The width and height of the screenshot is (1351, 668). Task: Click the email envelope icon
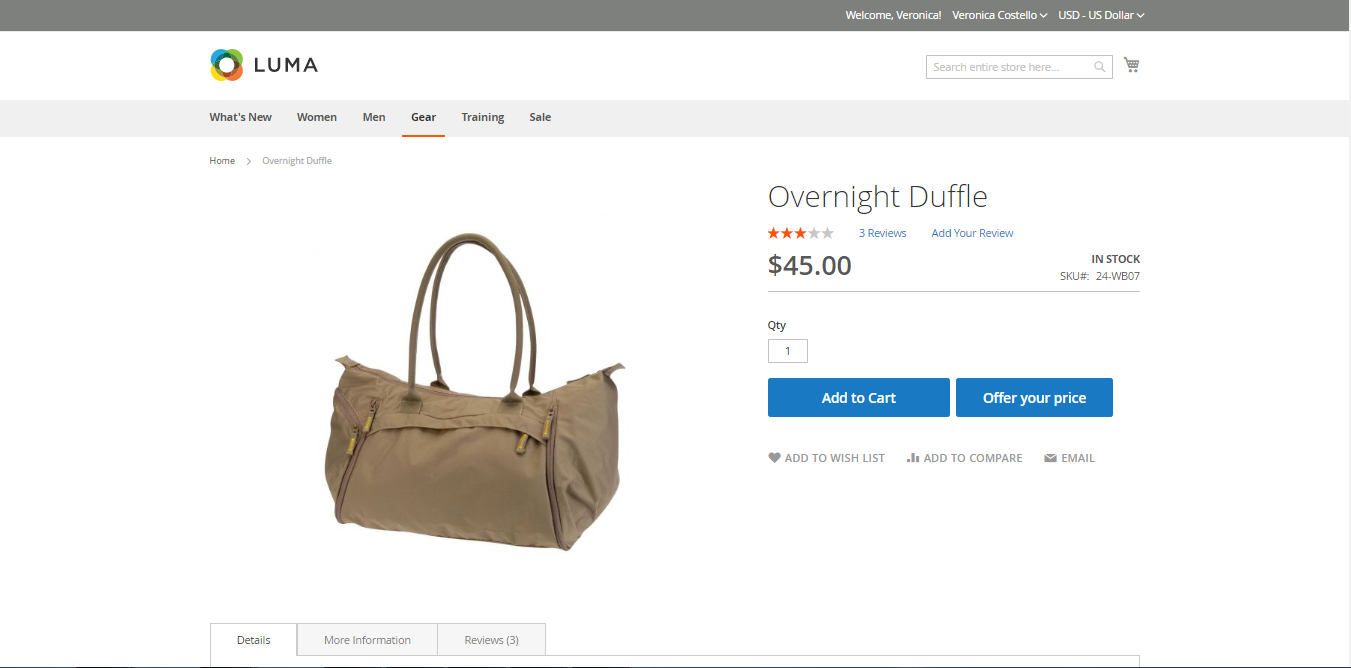(x=1051, y=458)
